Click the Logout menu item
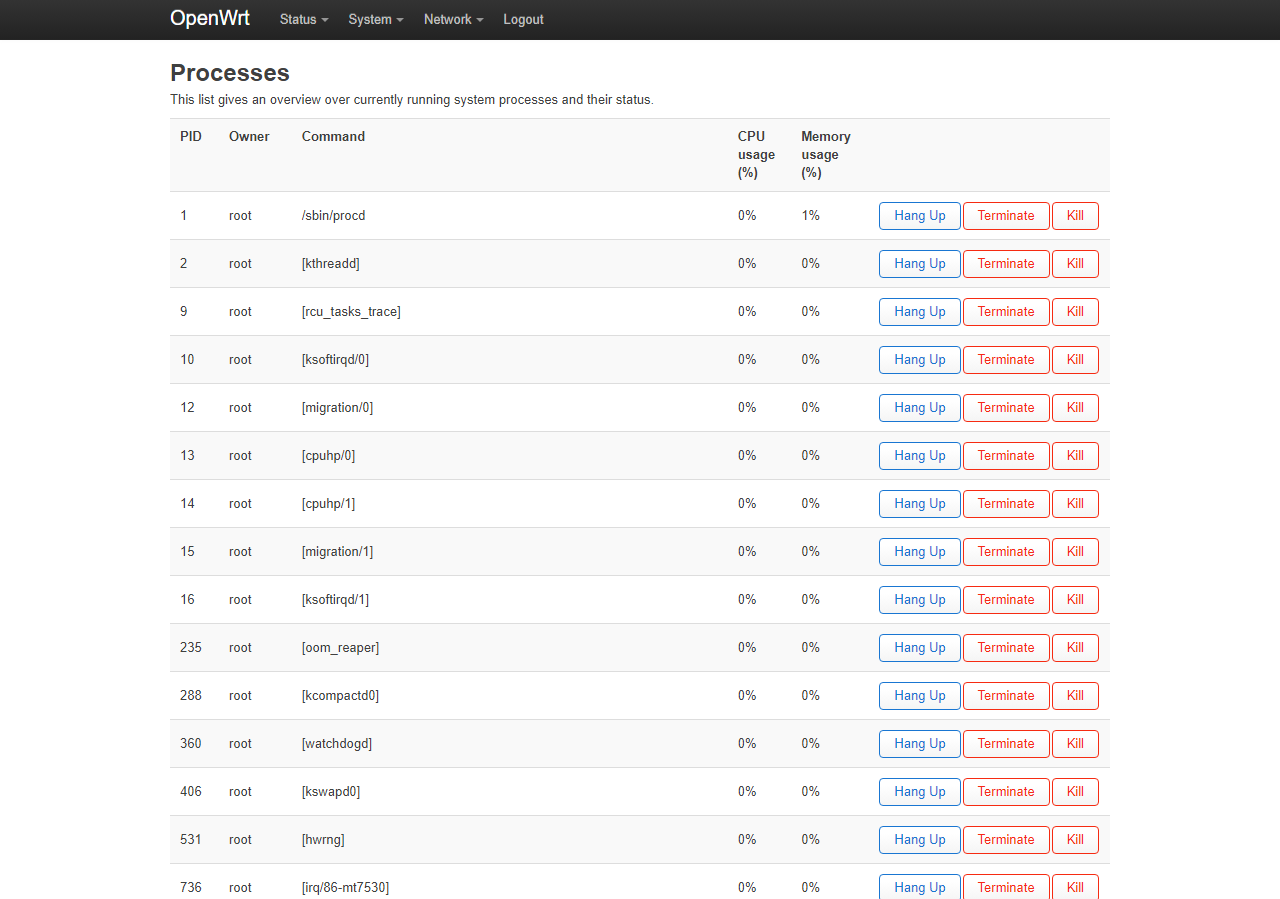The image size is (1280, 899). pos(523,19)
